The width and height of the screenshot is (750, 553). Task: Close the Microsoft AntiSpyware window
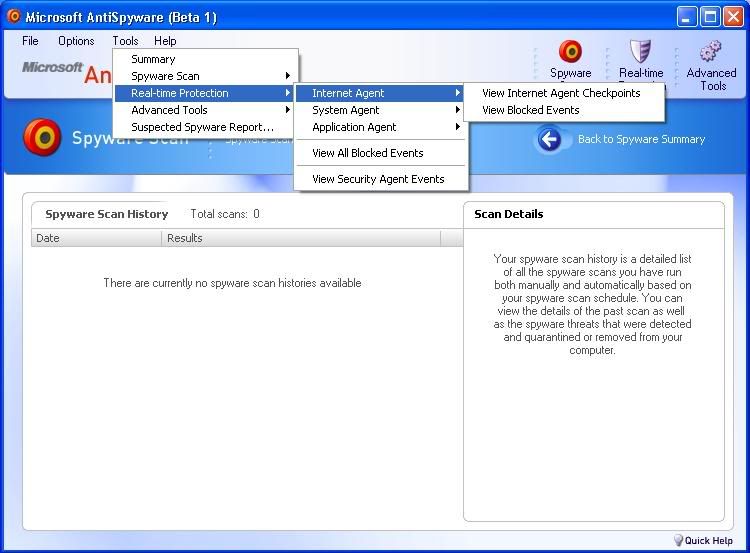[x=733, y=17]
